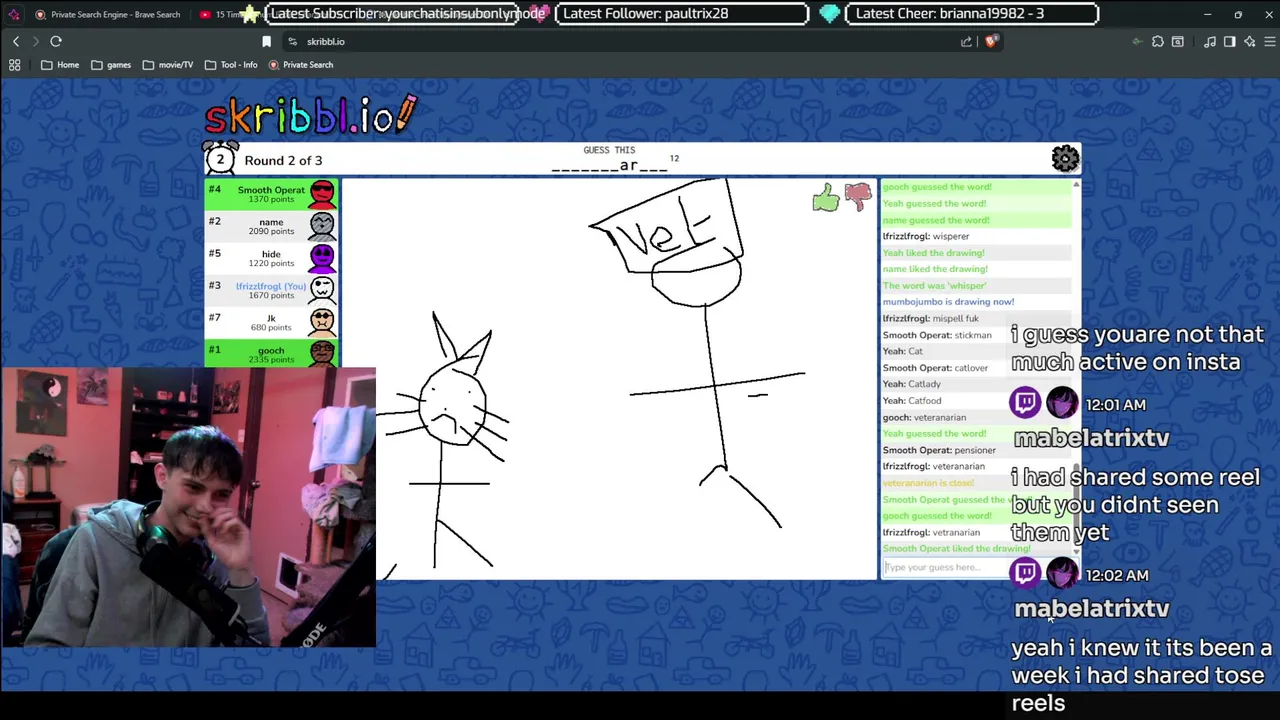Open the share page icon
This screenshot has height=720, width=1280.
click(x=966, y=41)
